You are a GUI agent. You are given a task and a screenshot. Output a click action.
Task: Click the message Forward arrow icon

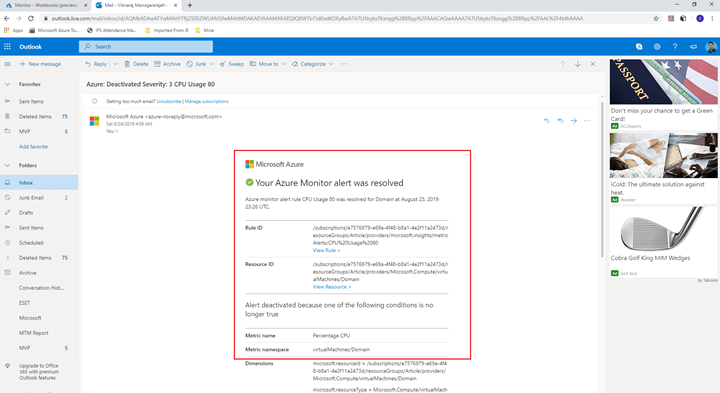(x=574, y=121)
